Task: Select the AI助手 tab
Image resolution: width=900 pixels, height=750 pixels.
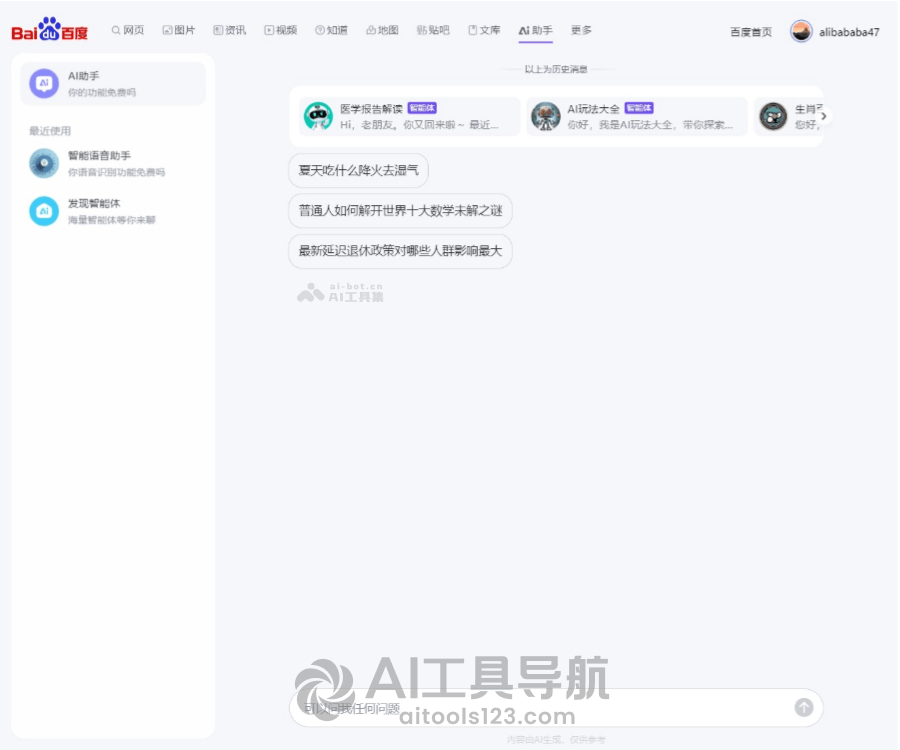Action: coord(536,30)
